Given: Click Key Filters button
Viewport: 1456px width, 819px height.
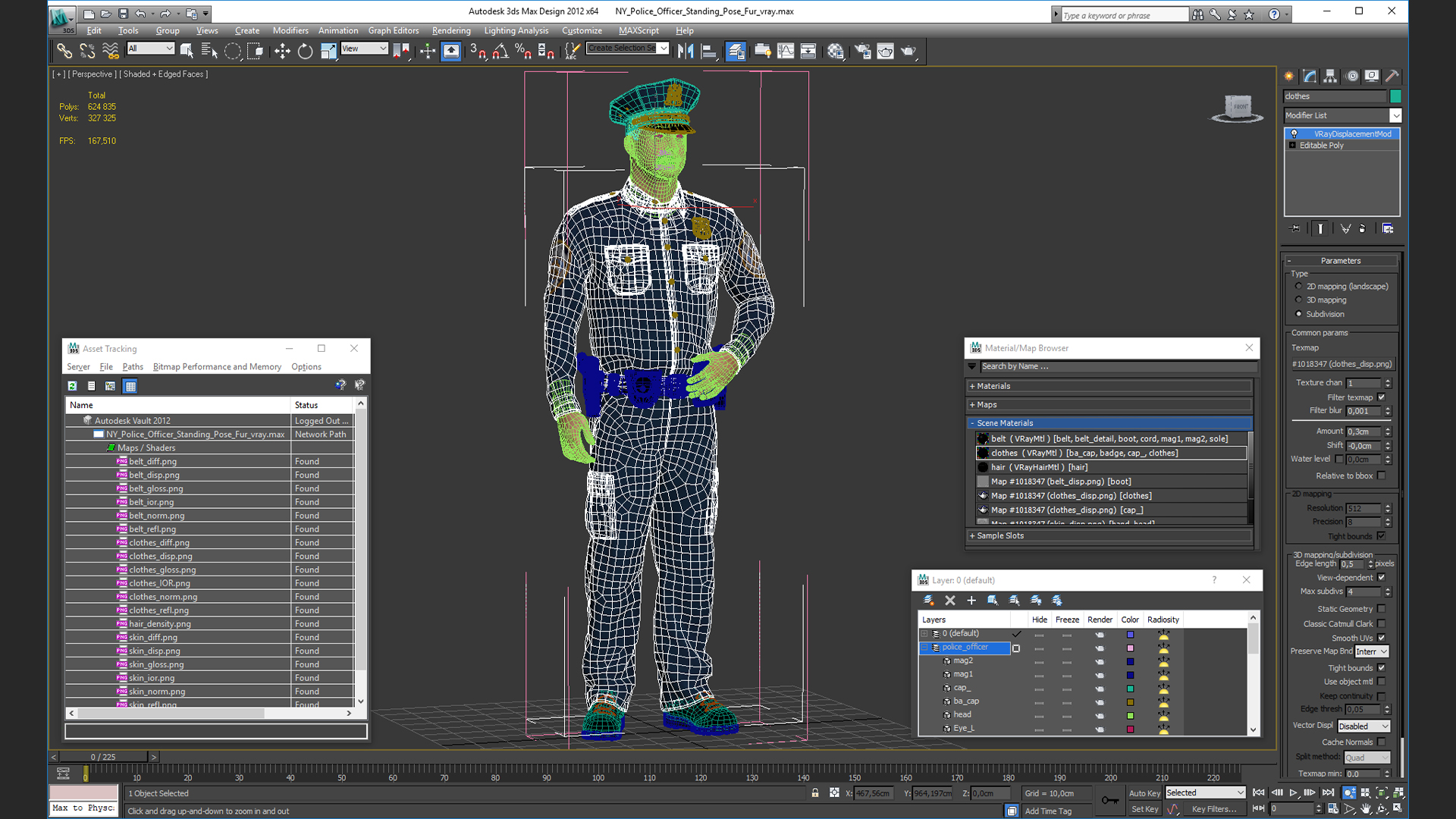Looking at the screenshot, I should point(1214,809).
